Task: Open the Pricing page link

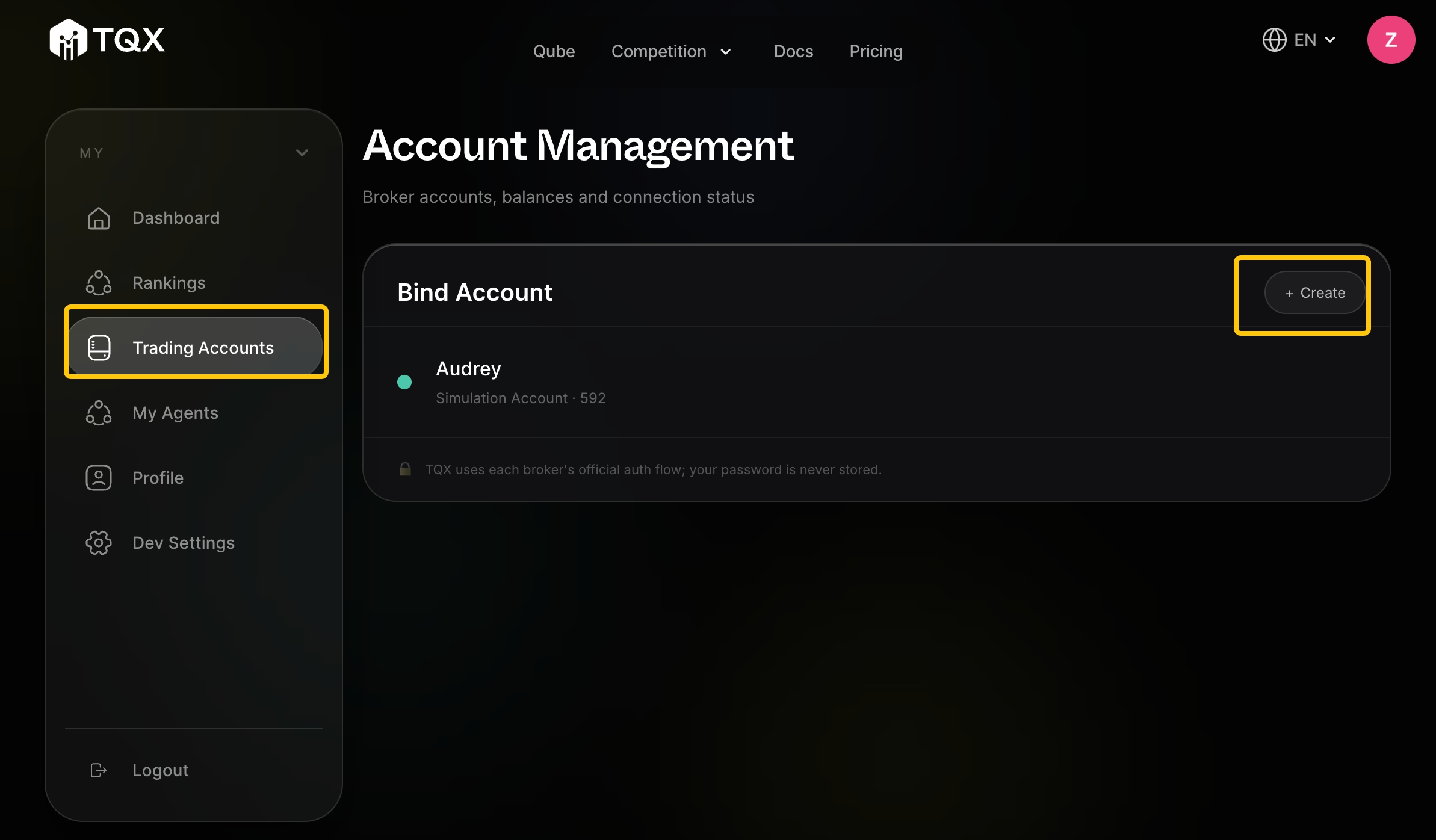Action: [876, 51]
